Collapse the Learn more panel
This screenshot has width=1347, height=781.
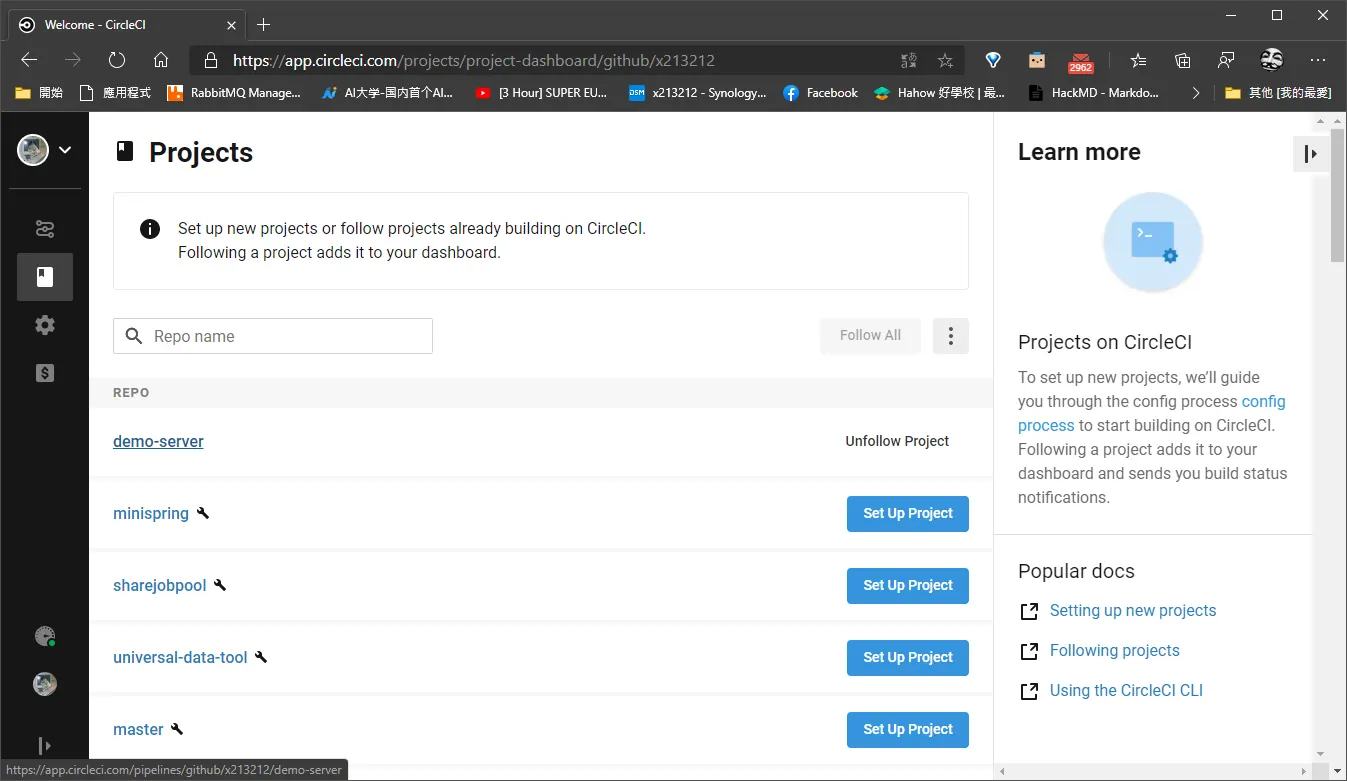(x=1311, y=153)
